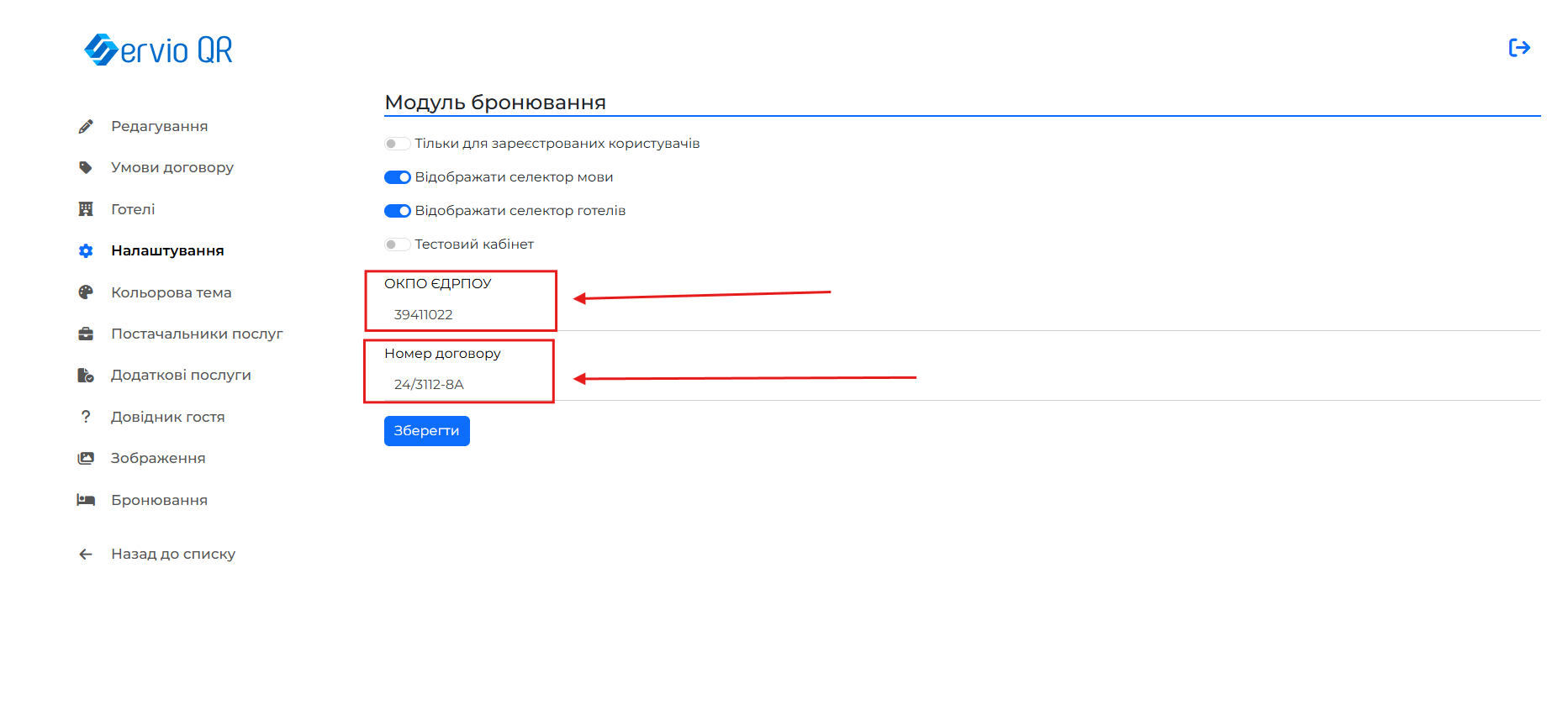The width and height of the screenshot is (1568, 710).
Task: Disable the Відображати селектор мови switch
Action: 397,177
